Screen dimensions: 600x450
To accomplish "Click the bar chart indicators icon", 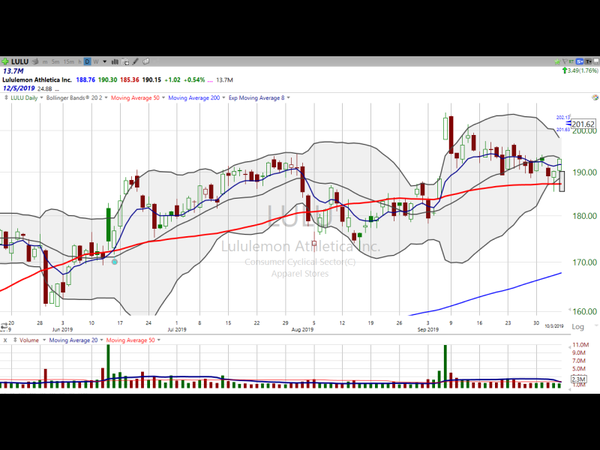I will point(115,62).
